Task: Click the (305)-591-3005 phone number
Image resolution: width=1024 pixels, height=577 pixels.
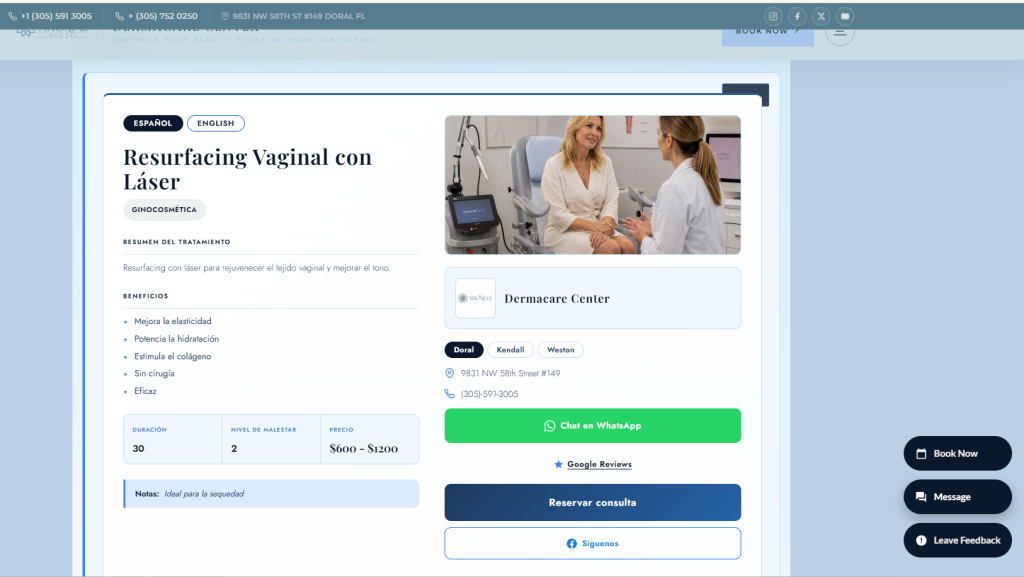Action: click(489, 394)
